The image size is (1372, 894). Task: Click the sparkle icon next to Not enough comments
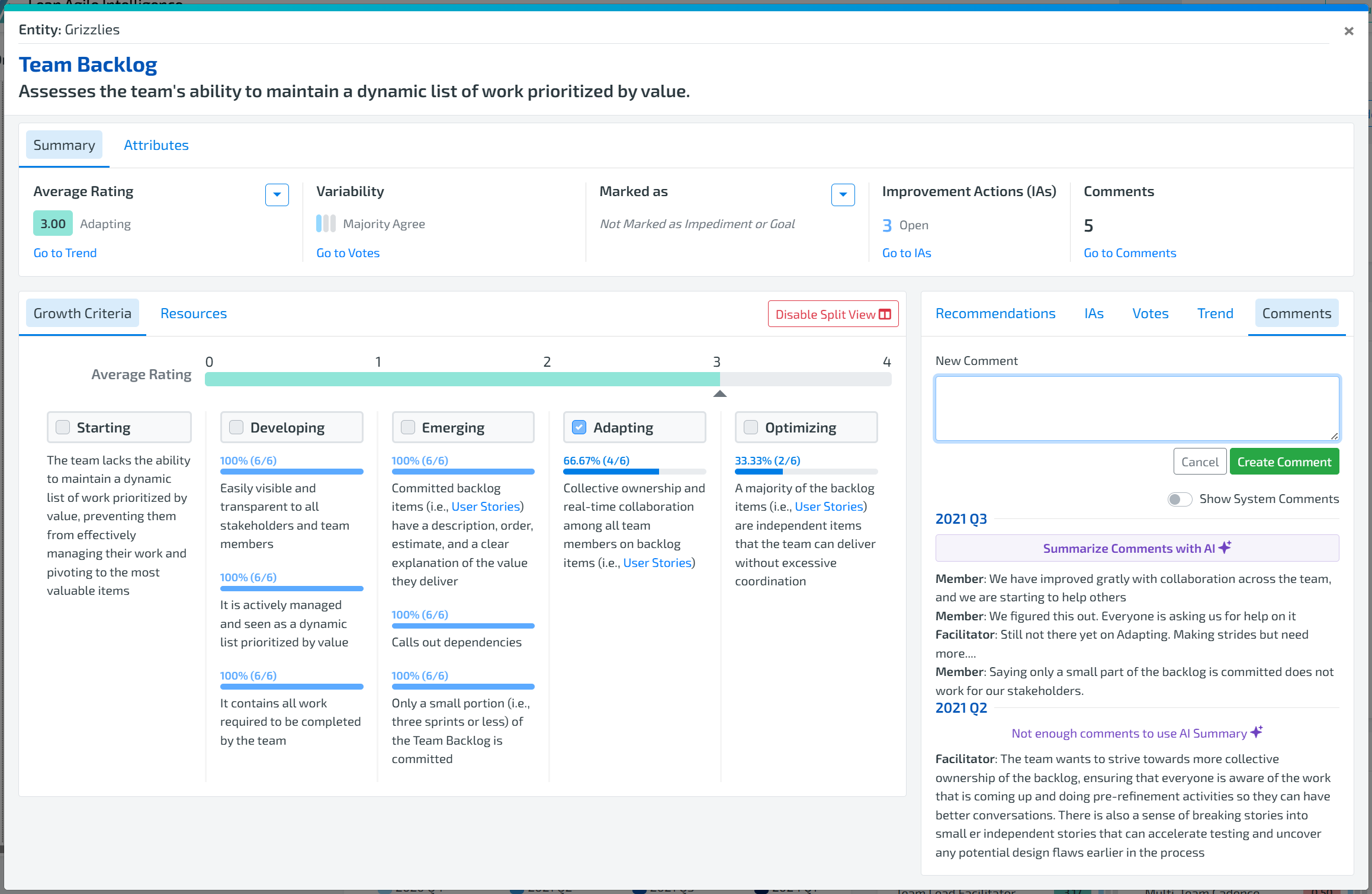click(x=1257, y=732)
